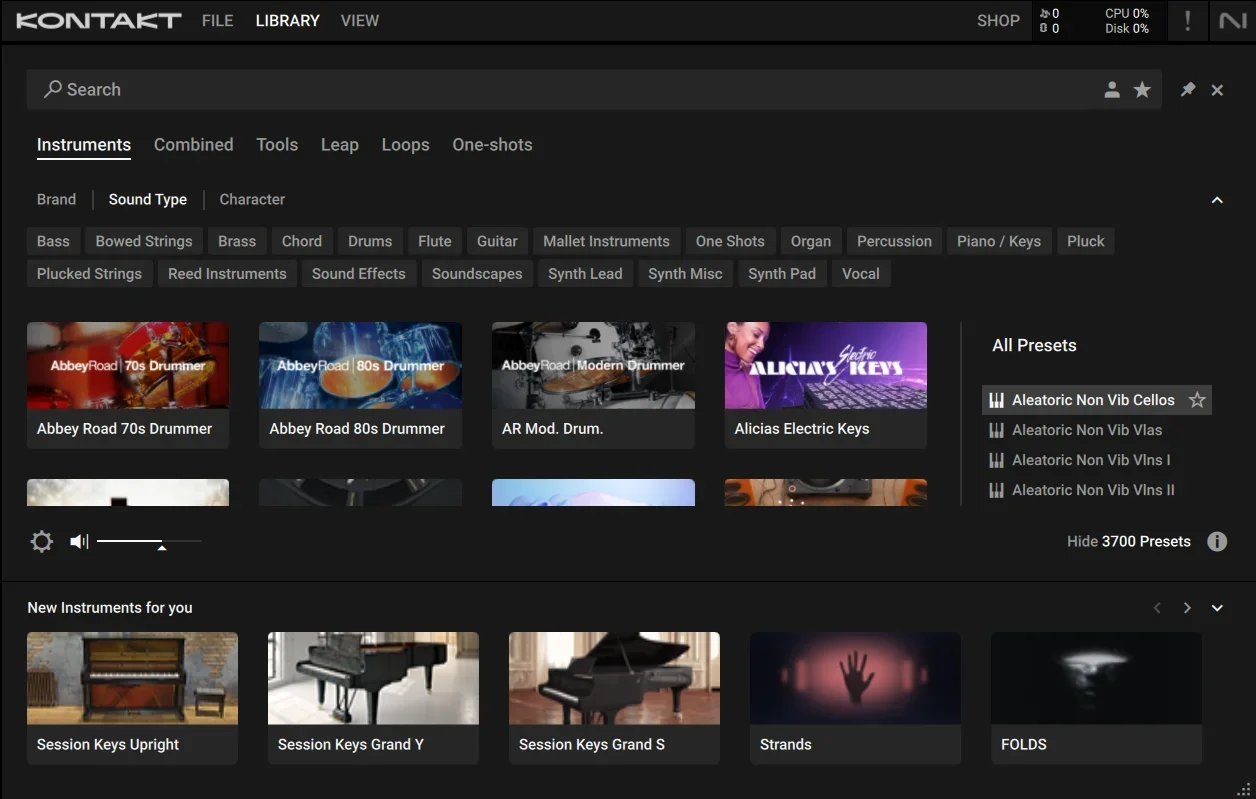1256x799 pixels.
Task: Toggle the Synth Lead tag
Action: [x=585, y=274]
